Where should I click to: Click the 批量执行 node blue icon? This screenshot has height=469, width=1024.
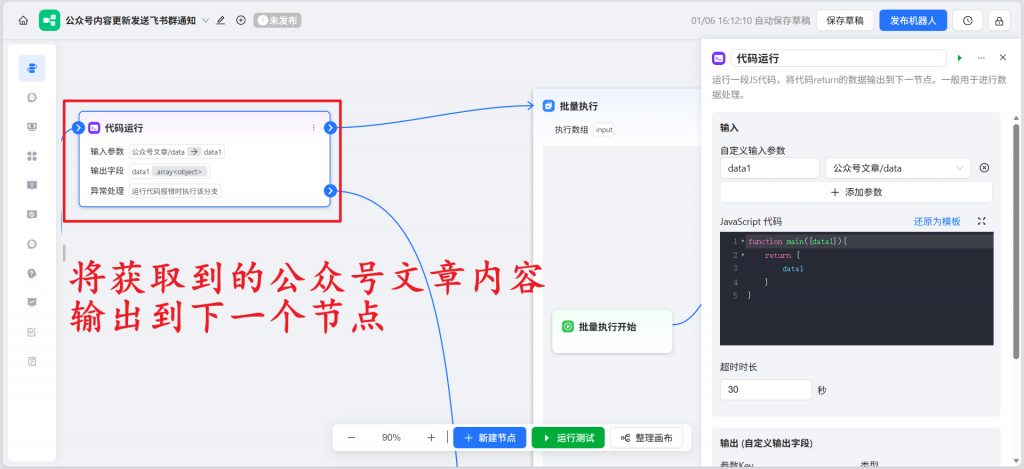pyautogui.click(x=549, y=106)
